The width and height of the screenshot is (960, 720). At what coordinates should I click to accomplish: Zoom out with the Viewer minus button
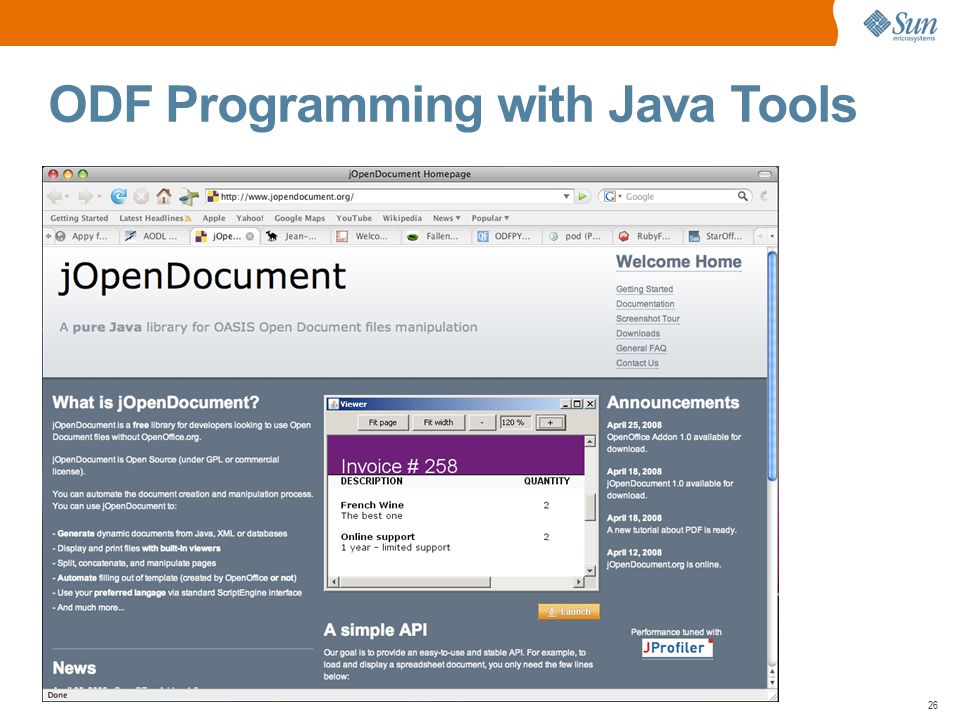(x=482, y=422)
